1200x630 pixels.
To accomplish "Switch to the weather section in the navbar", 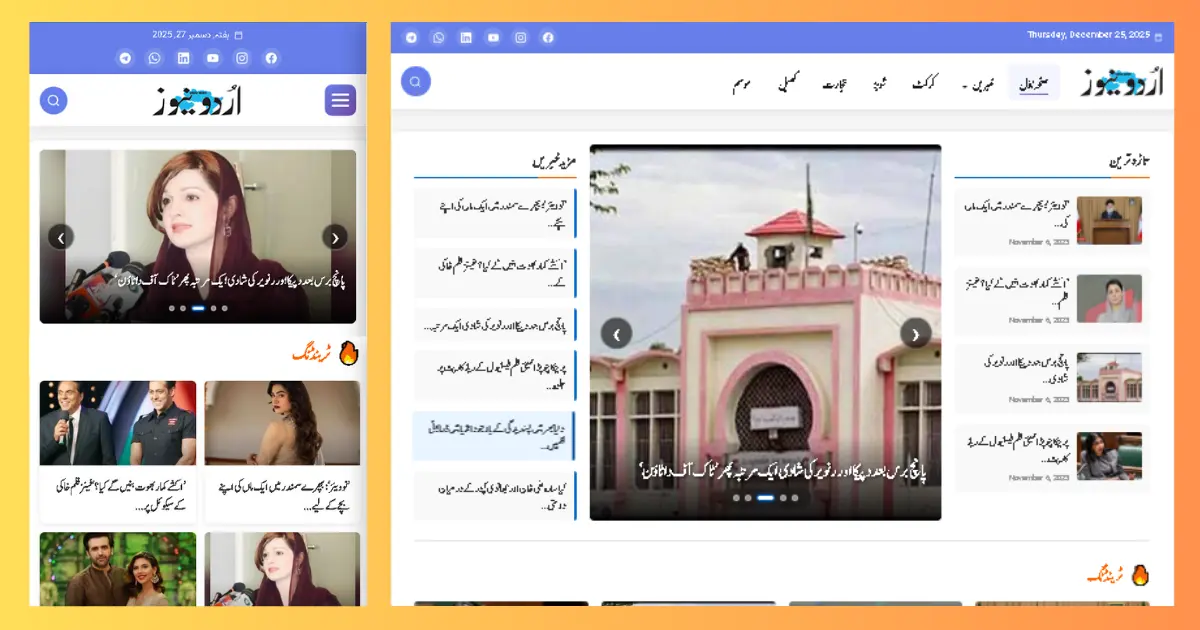I will coord(740,84).
